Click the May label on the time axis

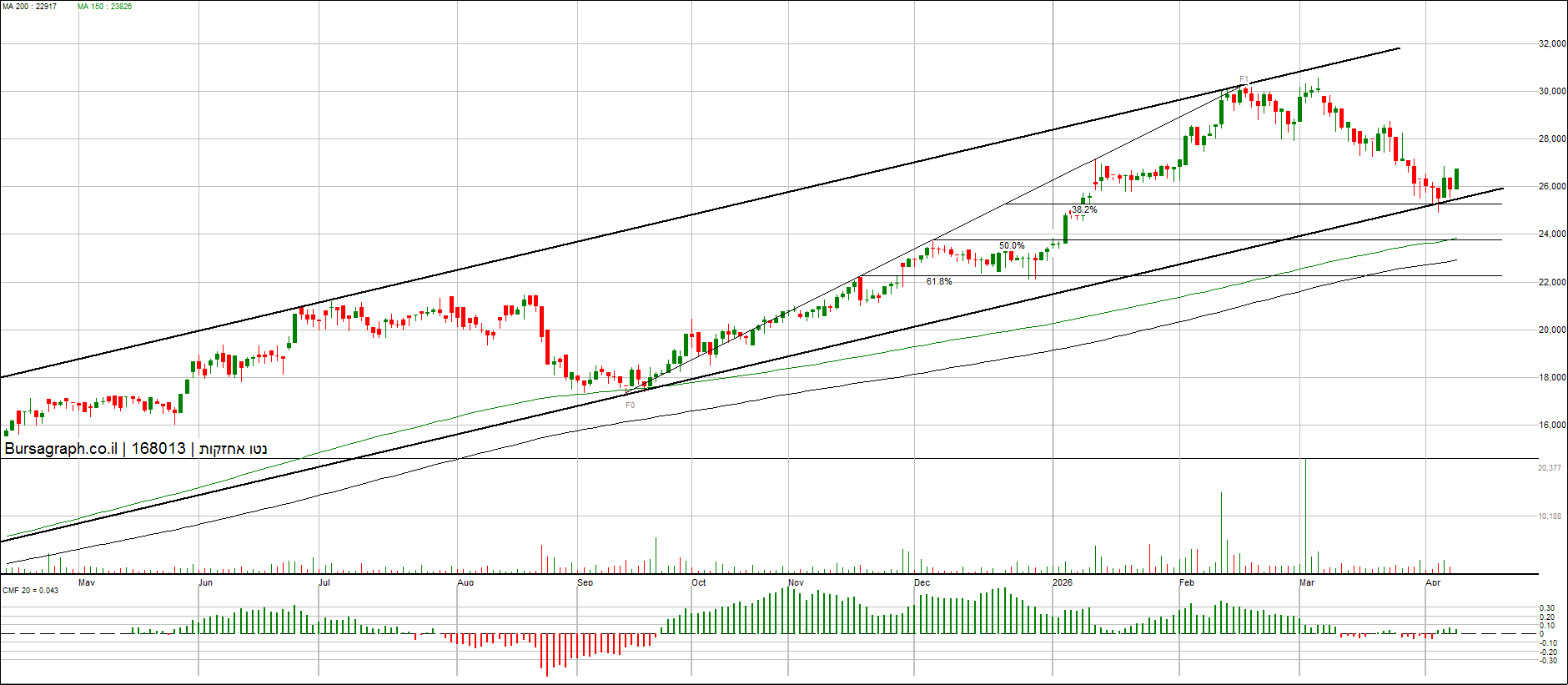point(87,582)
